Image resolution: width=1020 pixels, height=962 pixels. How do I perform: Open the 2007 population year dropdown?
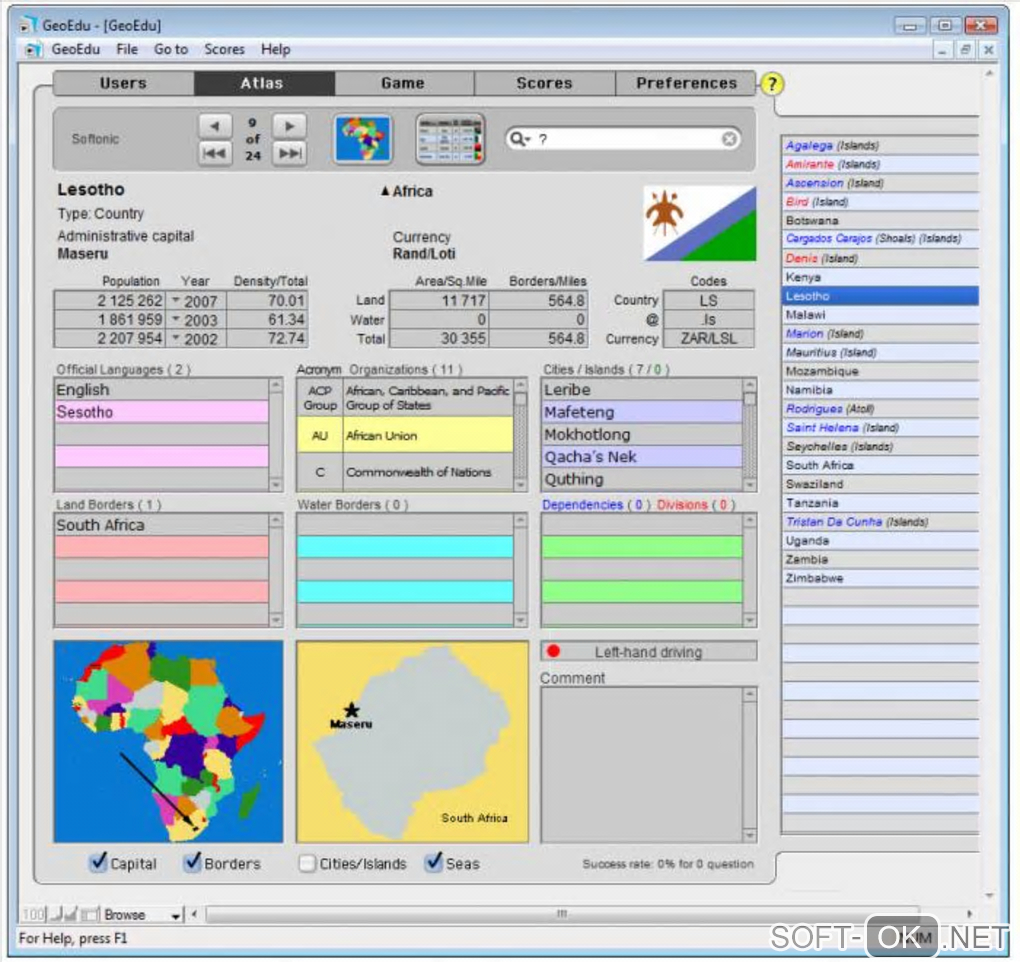(176, 300)
